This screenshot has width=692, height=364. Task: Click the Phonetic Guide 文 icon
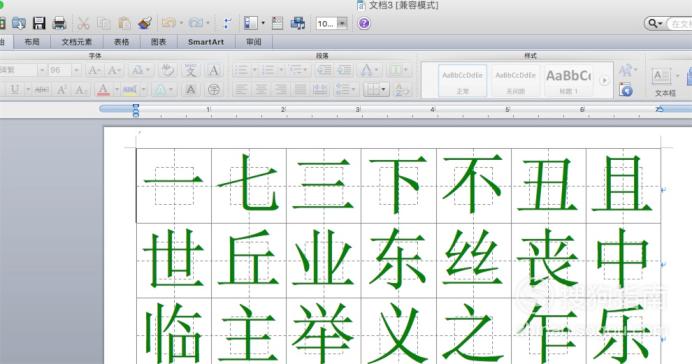(x=191, y=70)
